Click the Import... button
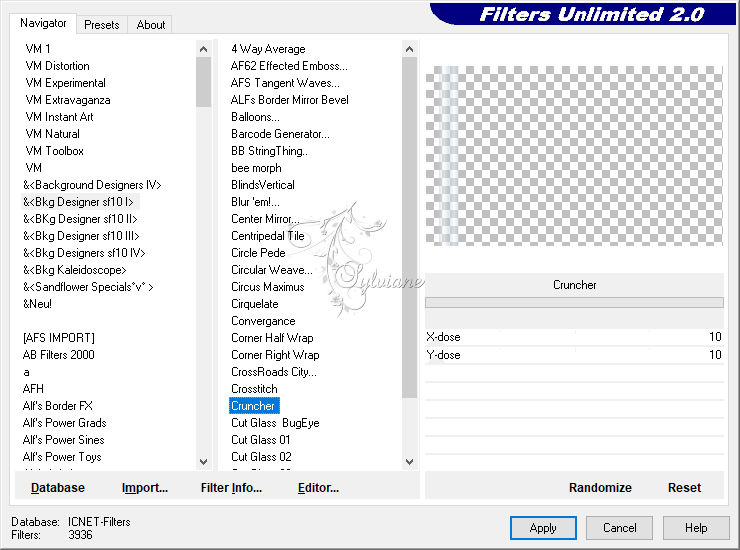The width and height of the screenshot is (740, 550). click(x=145, y=488)
